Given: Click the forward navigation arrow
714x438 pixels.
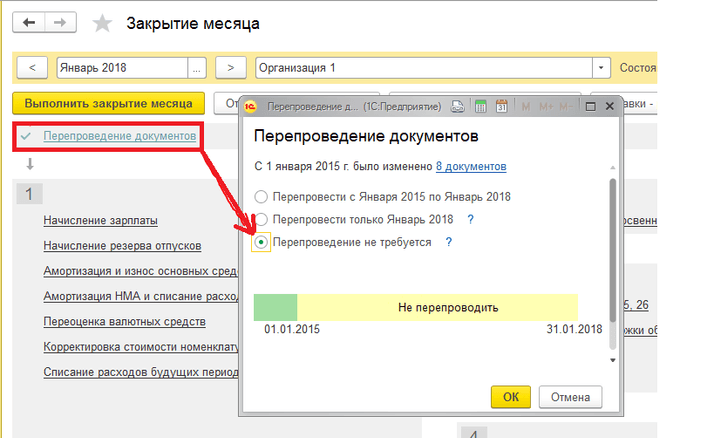Looking at the screenshot, I should (60, 22).
